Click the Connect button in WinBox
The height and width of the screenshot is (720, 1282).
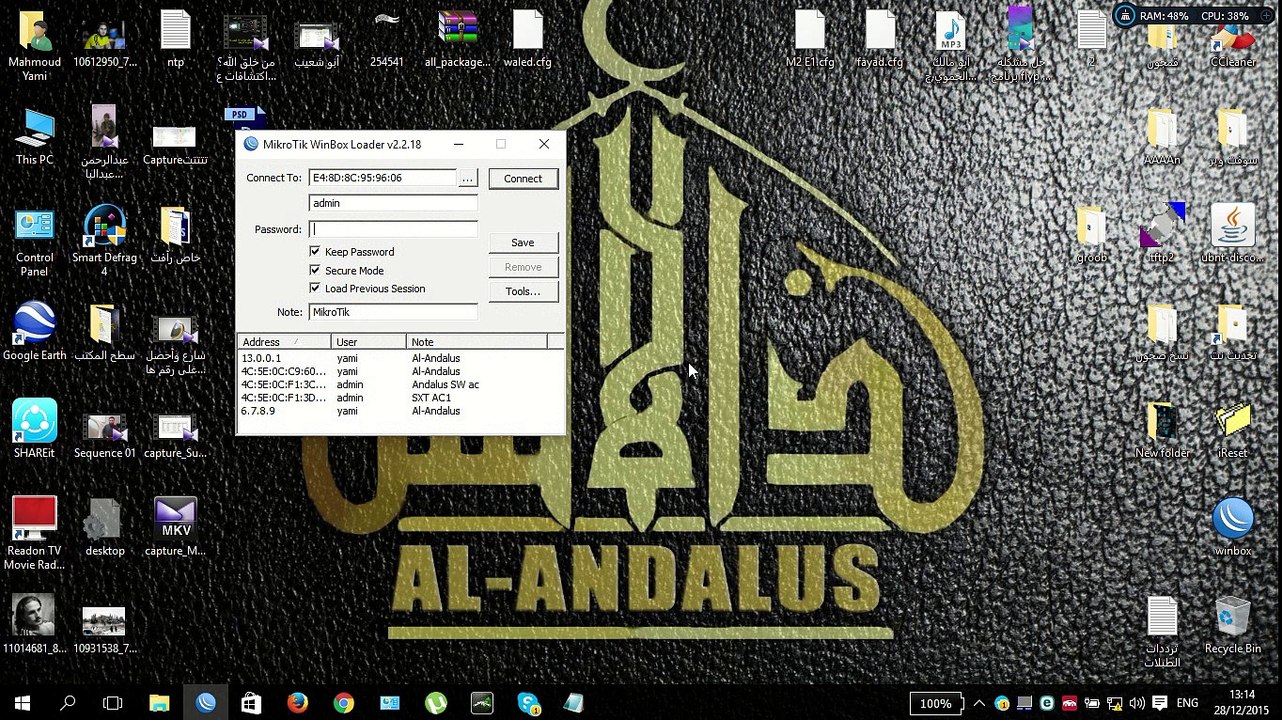click(x=523, y=178)
